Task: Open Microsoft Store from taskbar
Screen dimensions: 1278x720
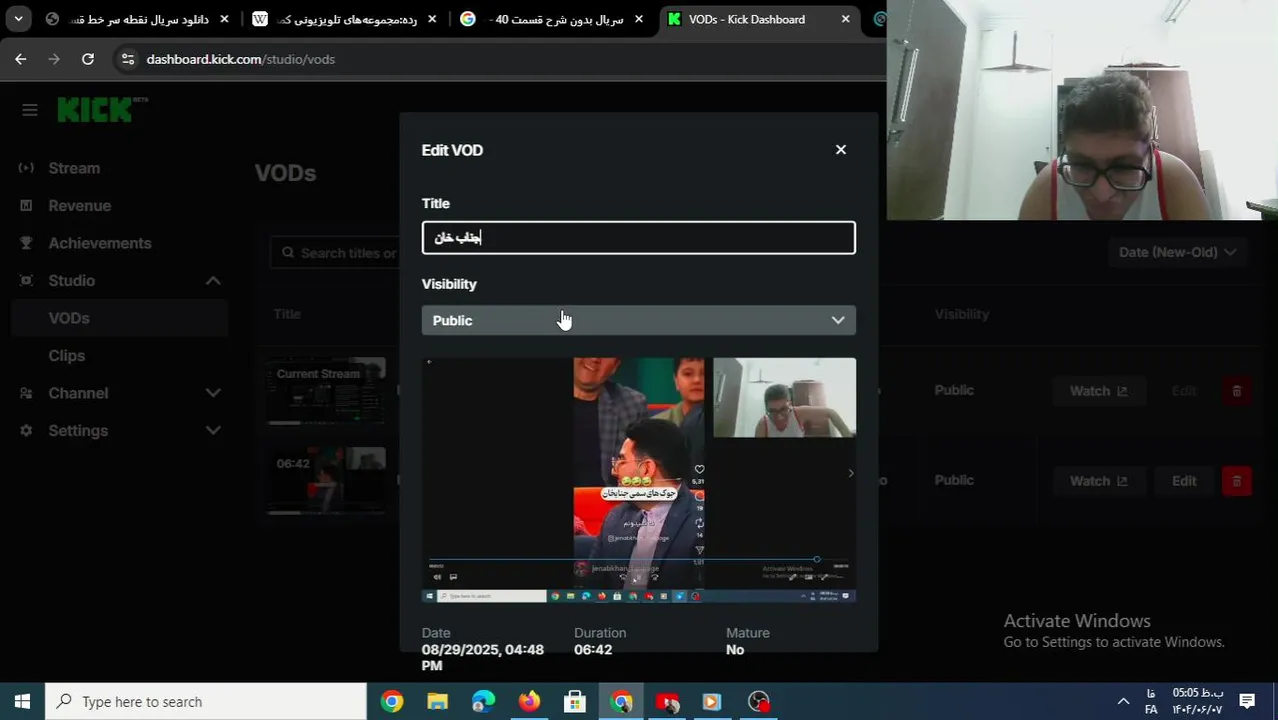Action: (x=575, y=702)
